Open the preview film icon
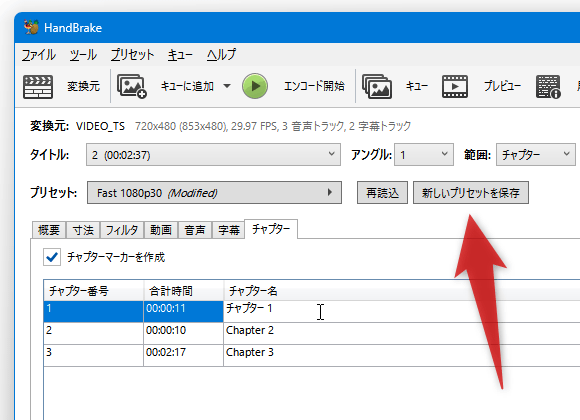The height and width of the screenshot is (420, 580). pyautogui.click(x=455, y=87)
